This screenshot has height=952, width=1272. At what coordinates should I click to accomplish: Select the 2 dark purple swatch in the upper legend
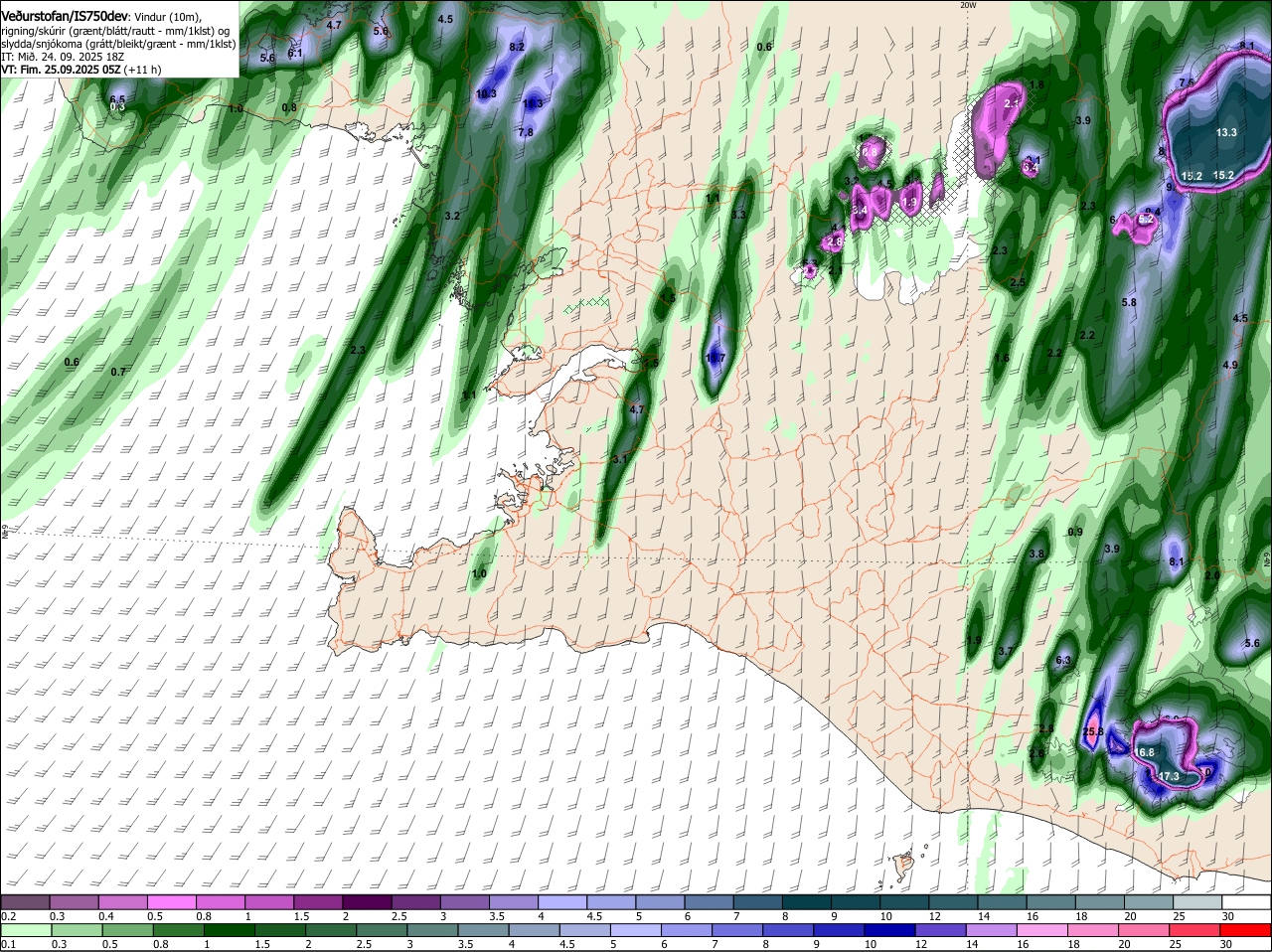point(368,901)
